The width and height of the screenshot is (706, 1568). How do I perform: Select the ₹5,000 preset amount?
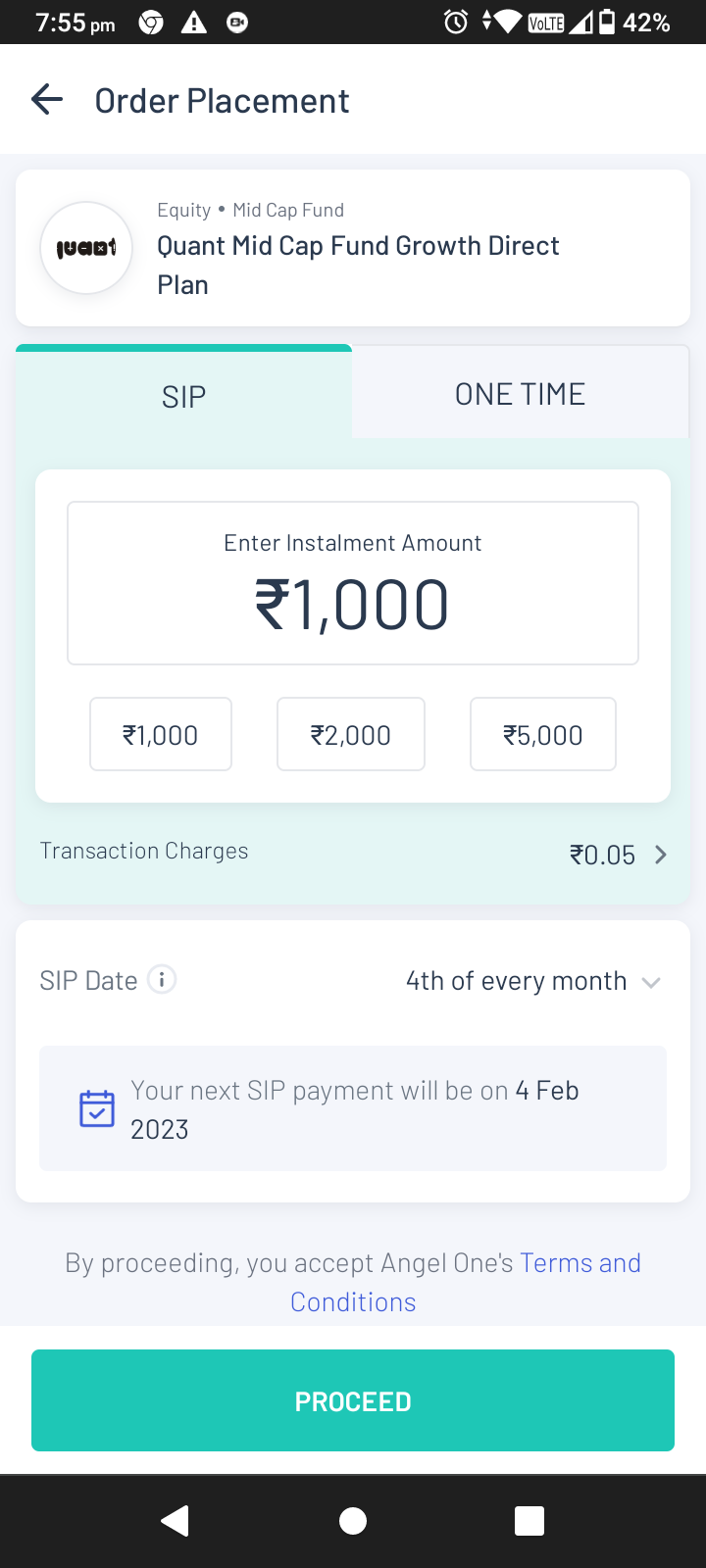click(543, 735)
